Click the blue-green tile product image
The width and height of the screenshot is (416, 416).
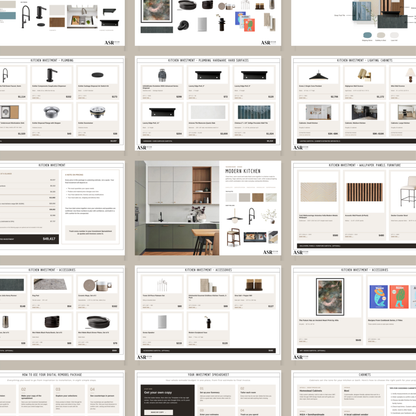[254, 112]
